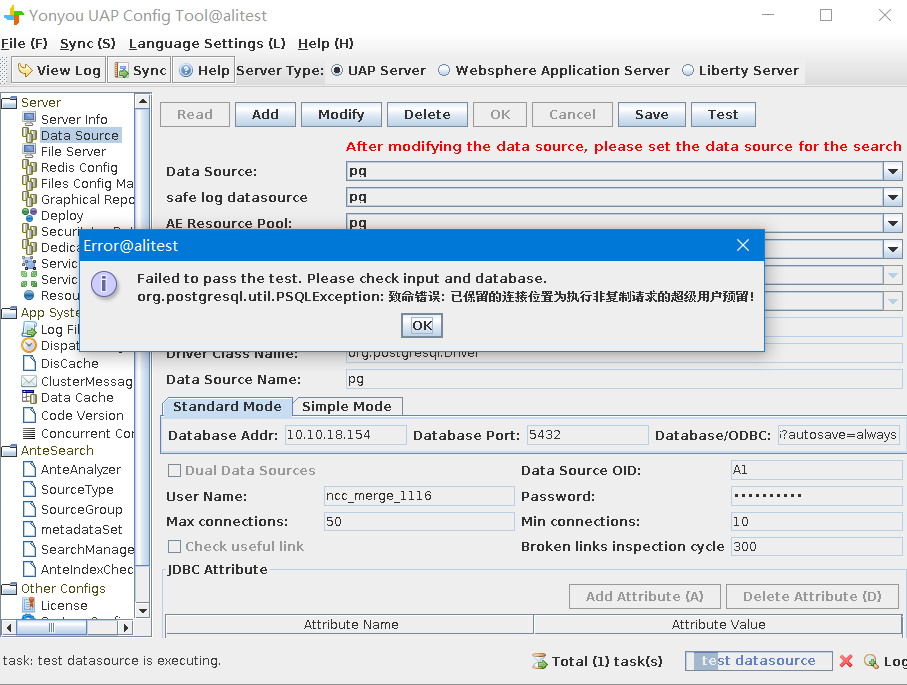The width and height of the screenshot is (907, 685).
Task: Click the User Name field
Action: [419, 496]
